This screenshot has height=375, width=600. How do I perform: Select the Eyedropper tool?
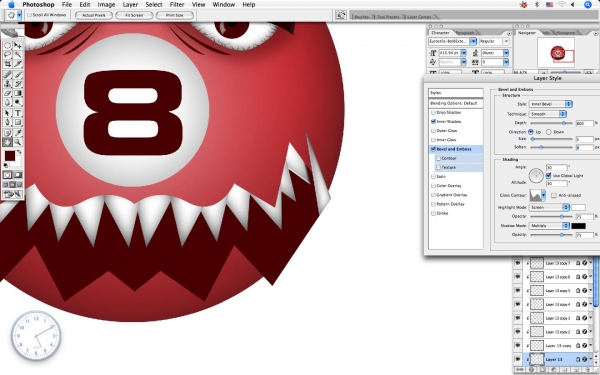tap(18, 133)
